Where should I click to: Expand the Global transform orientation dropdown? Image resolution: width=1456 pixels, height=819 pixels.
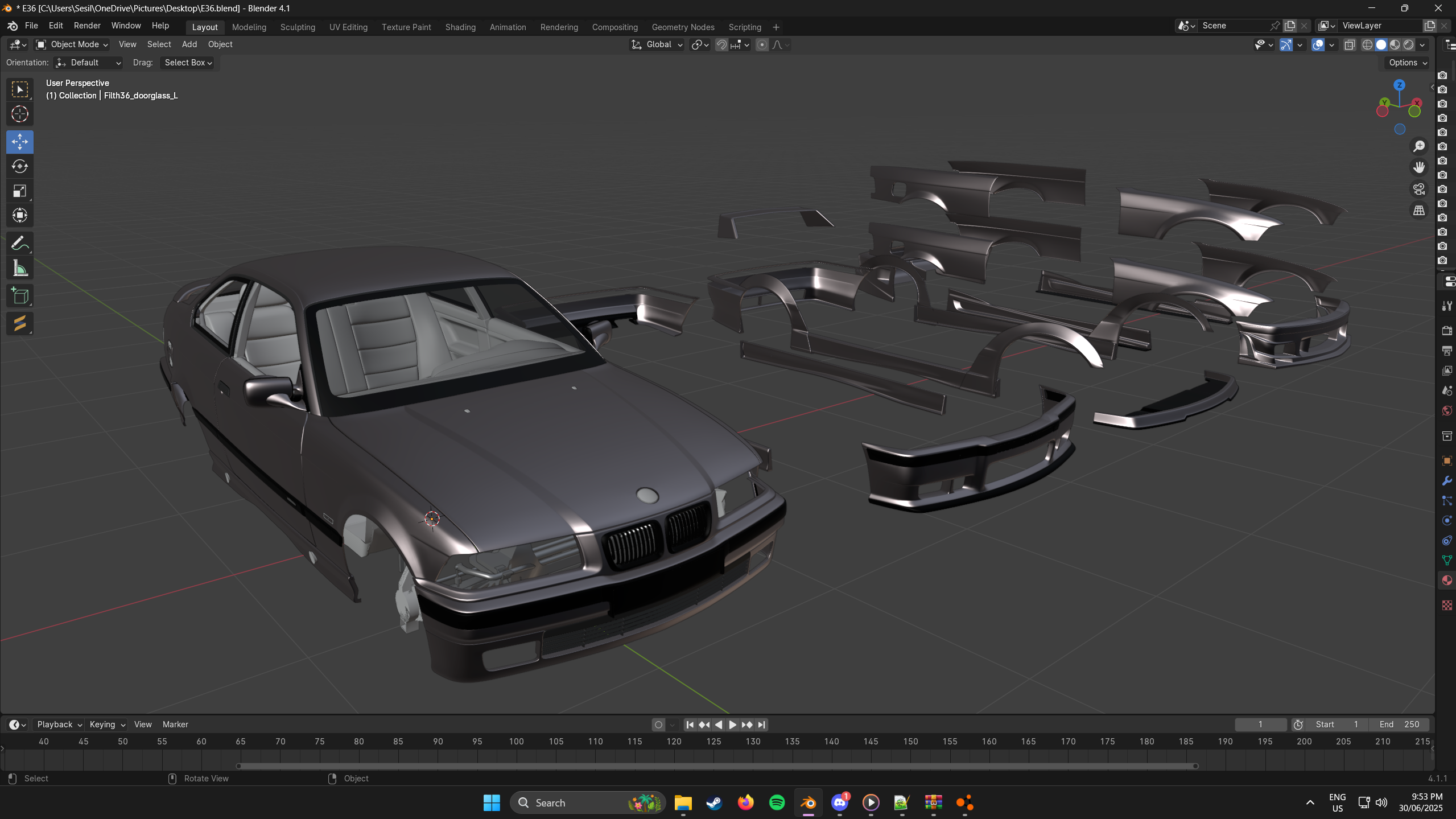coord(657,44)
